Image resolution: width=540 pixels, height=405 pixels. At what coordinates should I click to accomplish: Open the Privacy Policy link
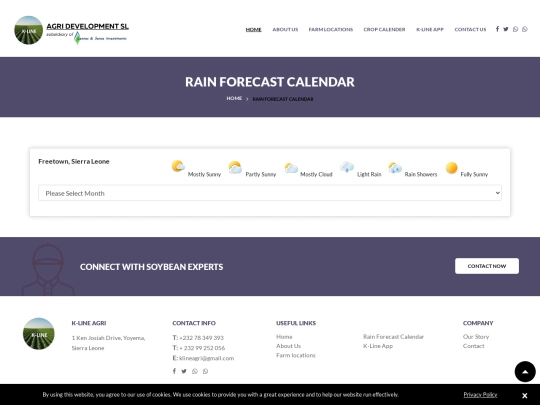tap(480, 395)
